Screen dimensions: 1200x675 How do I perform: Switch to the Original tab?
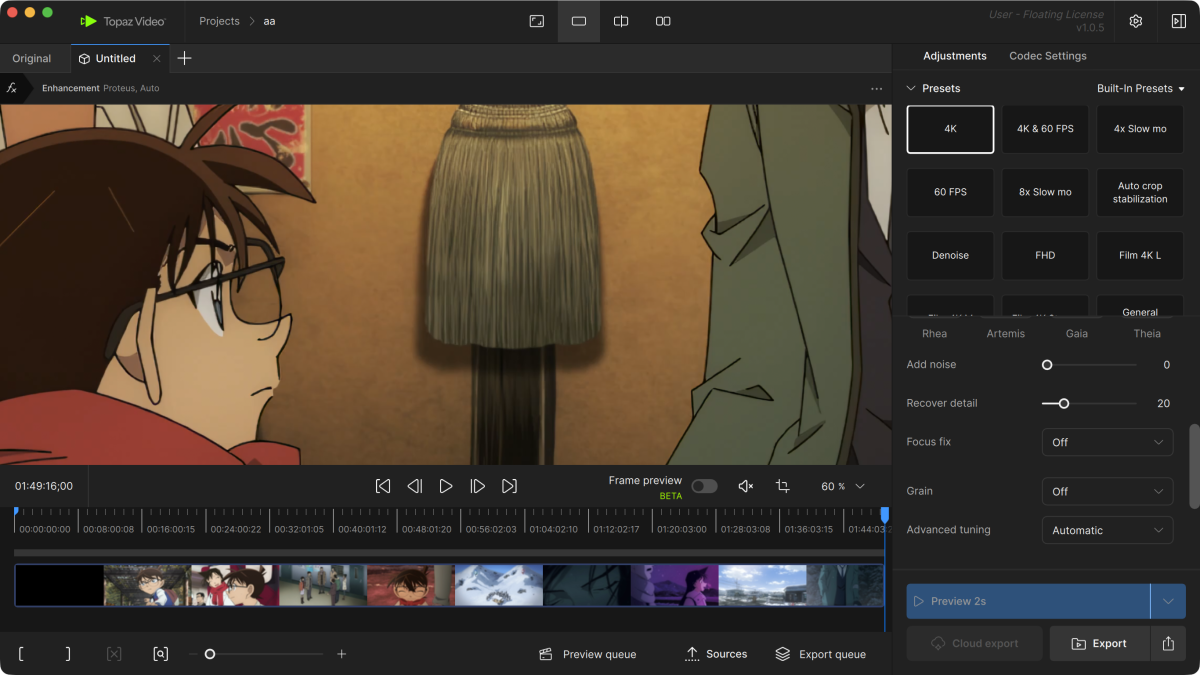coord(32,58)
